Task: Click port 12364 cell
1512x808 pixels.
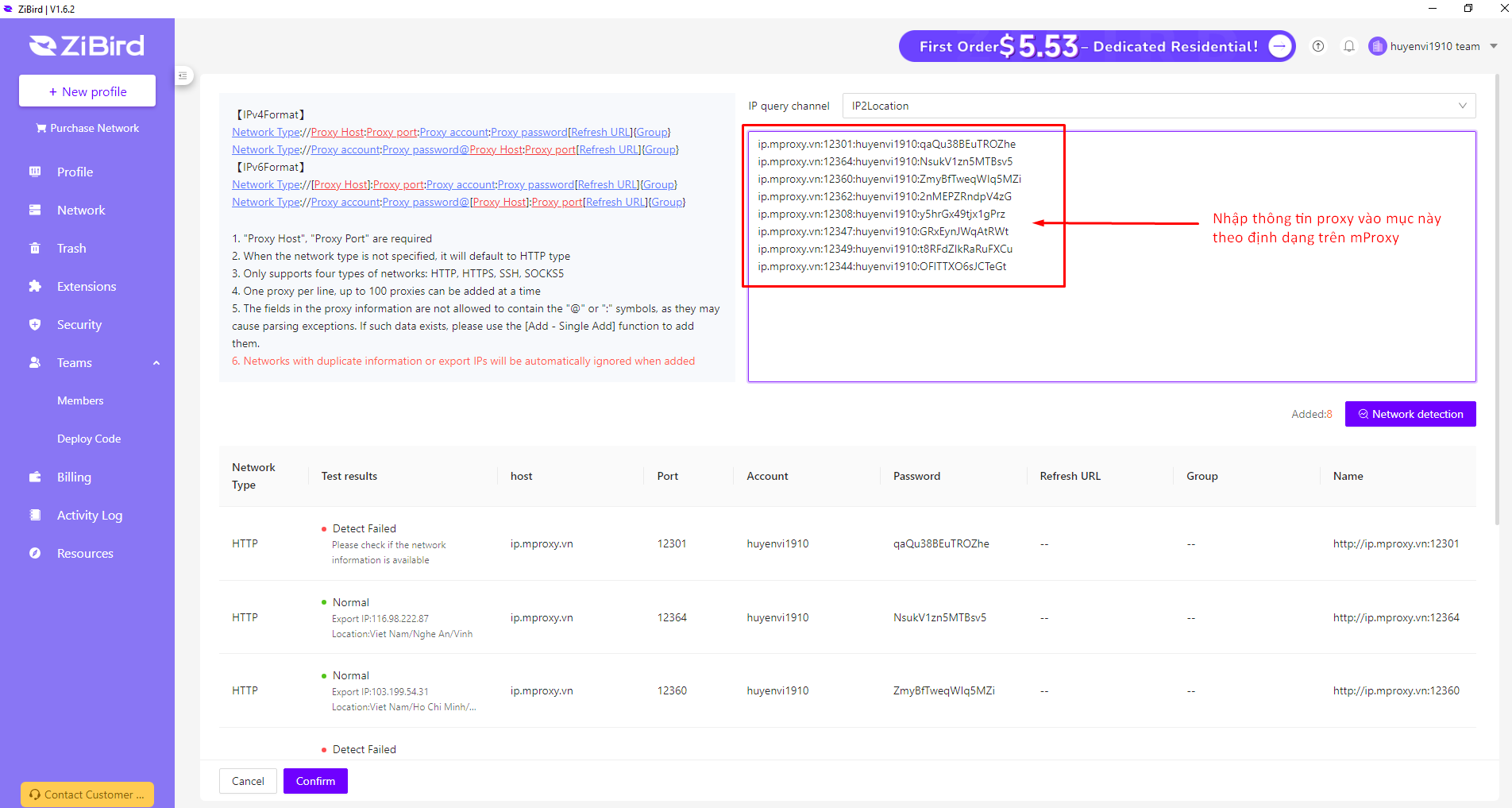Action: point(672,617)
